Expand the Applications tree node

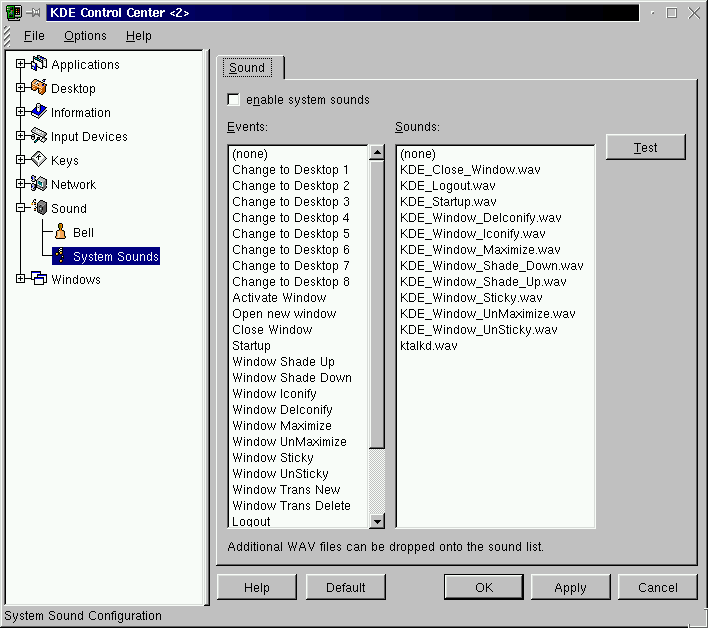click(x=20, y=64)
